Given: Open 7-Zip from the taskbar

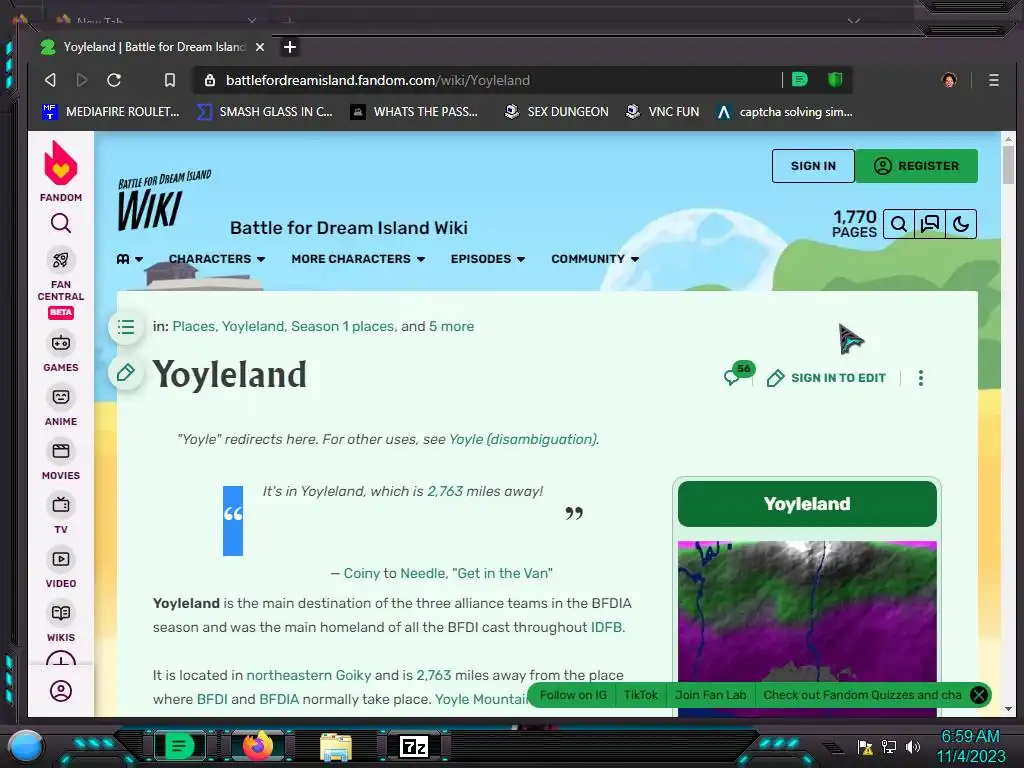Looking at the screenshot, I should click(x=414, y=746).
